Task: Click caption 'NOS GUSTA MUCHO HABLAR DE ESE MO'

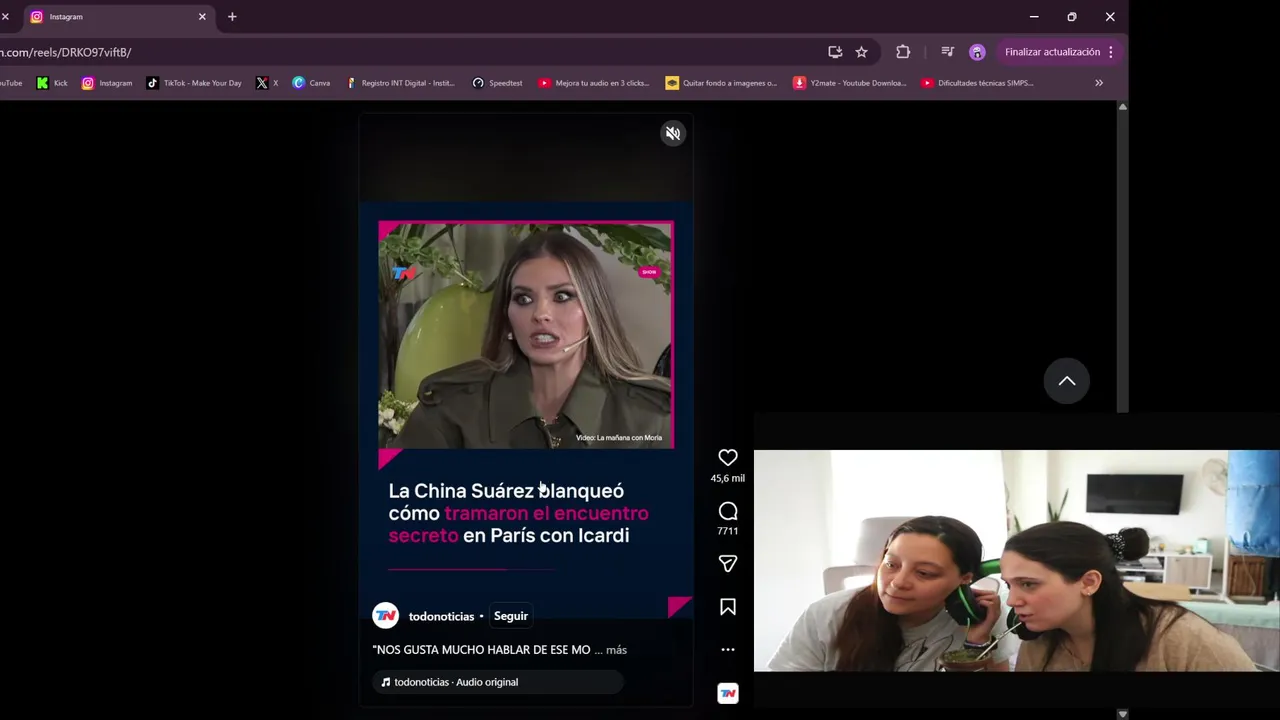Action: coord(482,650)
